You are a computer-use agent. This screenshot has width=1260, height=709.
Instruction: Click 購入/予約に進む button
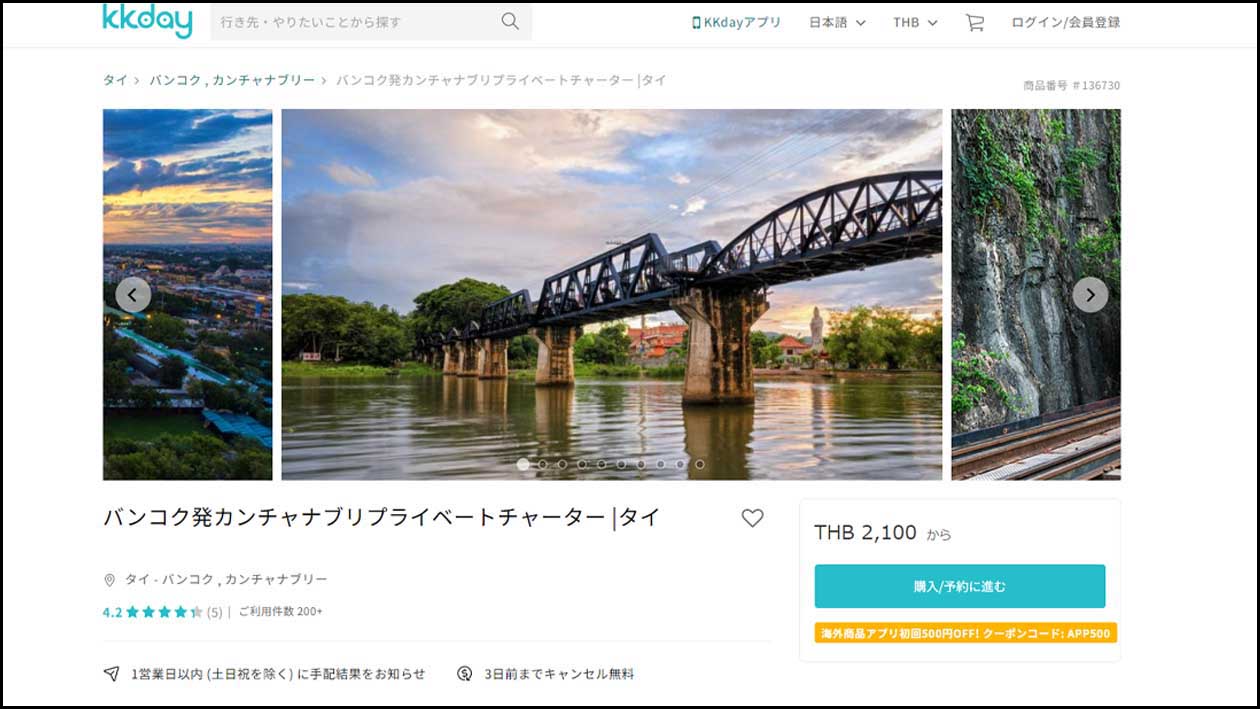click(960, 586)
